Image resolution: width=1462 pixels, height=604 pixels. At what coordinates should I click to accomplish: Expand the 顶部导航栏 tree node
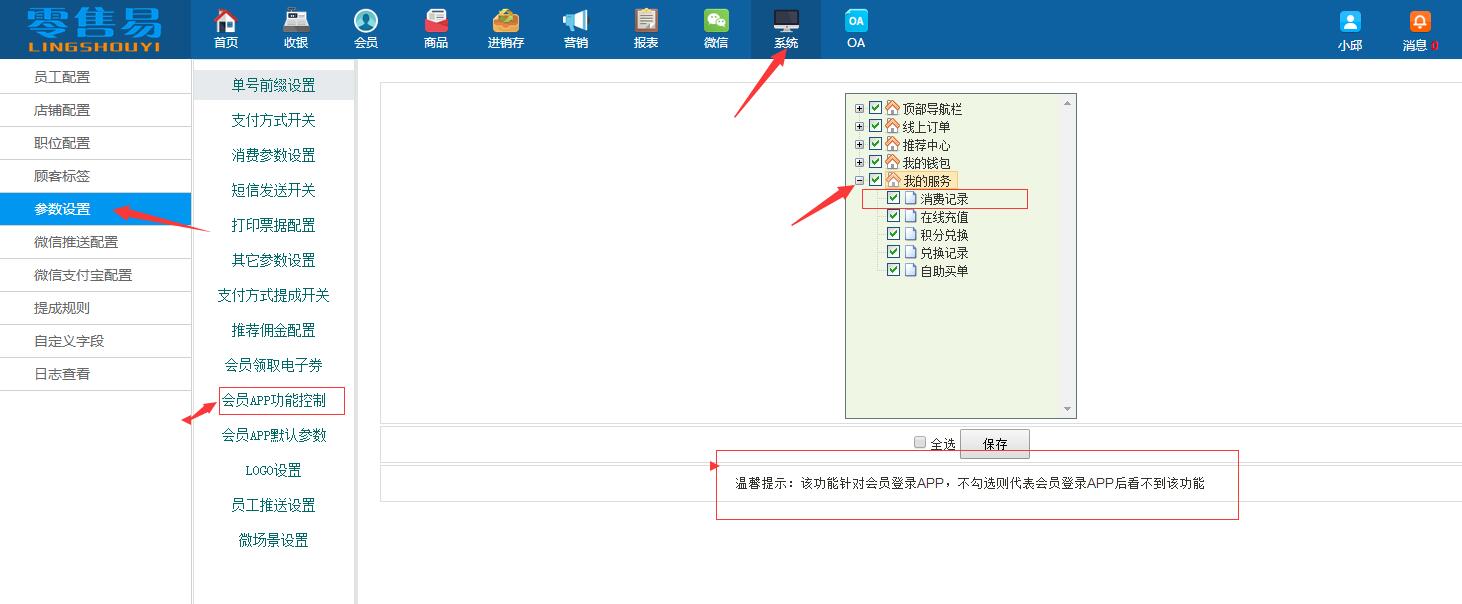859,108
